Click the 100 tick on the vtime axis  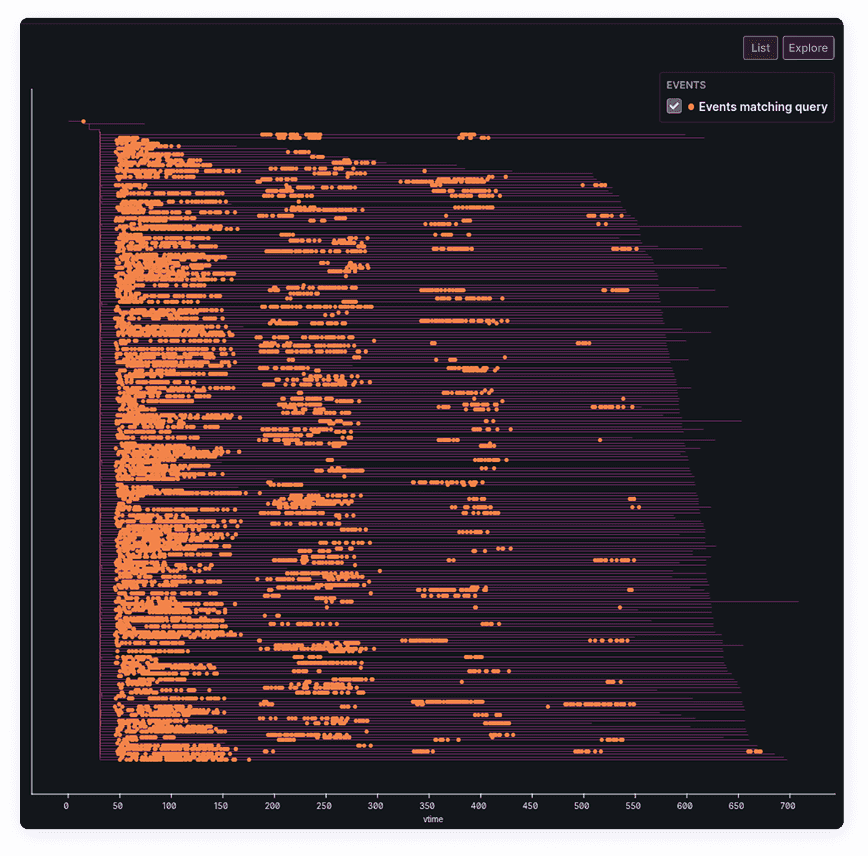pos(170,805)
